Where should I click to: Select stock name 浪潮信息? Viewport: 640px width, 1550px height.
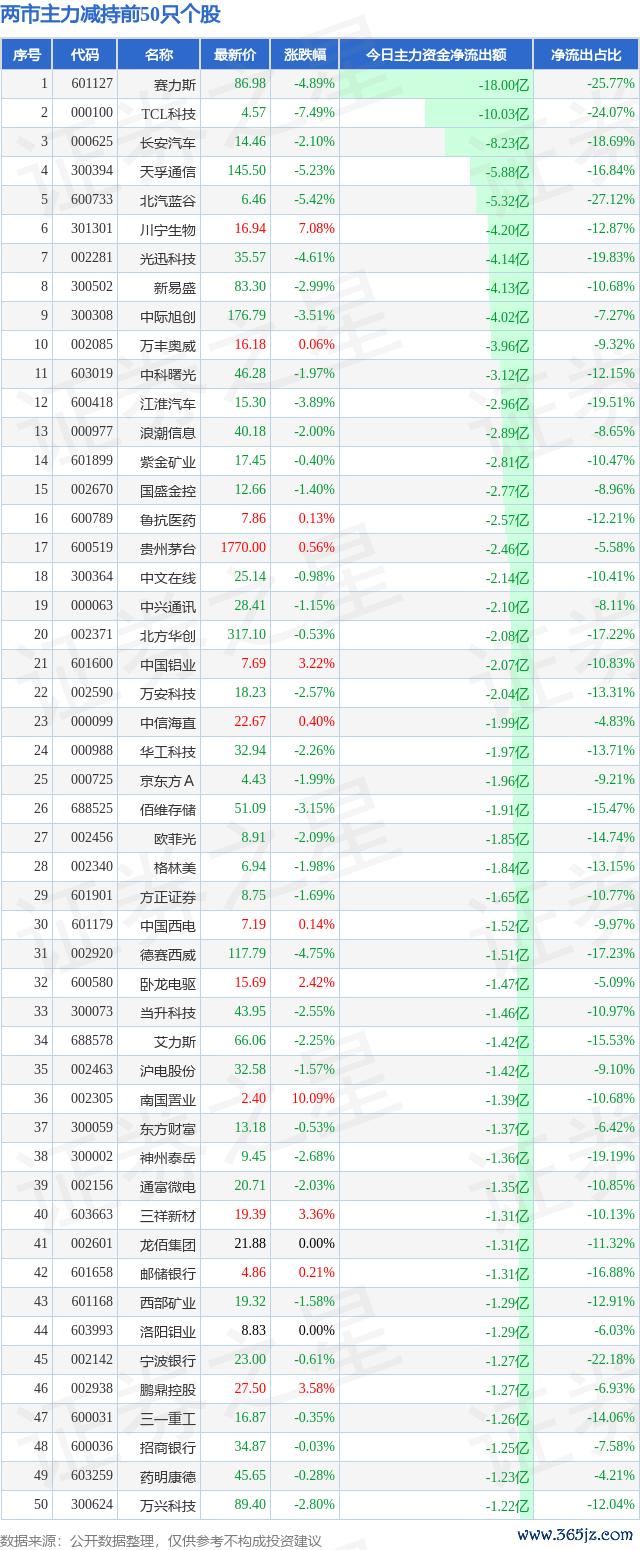(168, 432)
